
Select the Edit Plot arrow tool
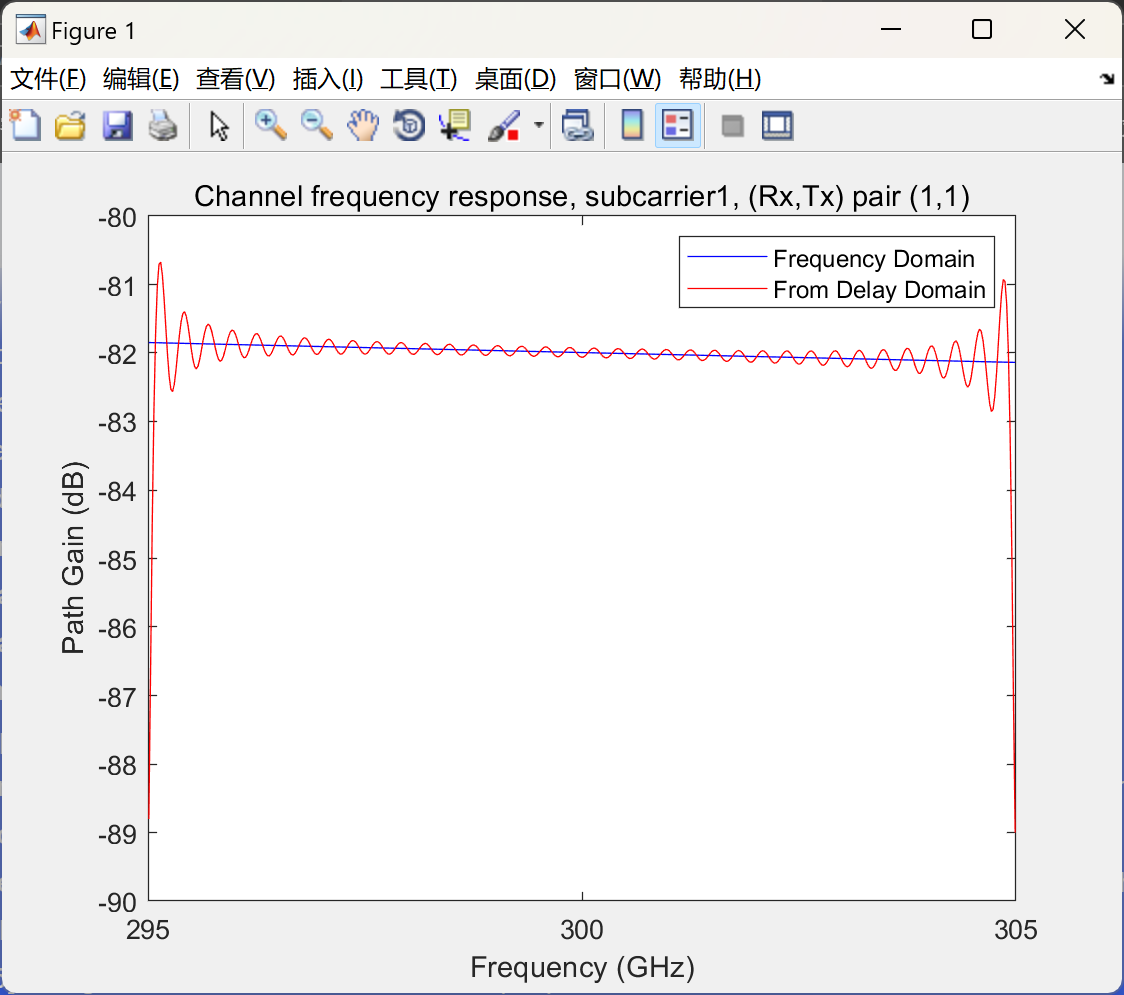(219, 125)
